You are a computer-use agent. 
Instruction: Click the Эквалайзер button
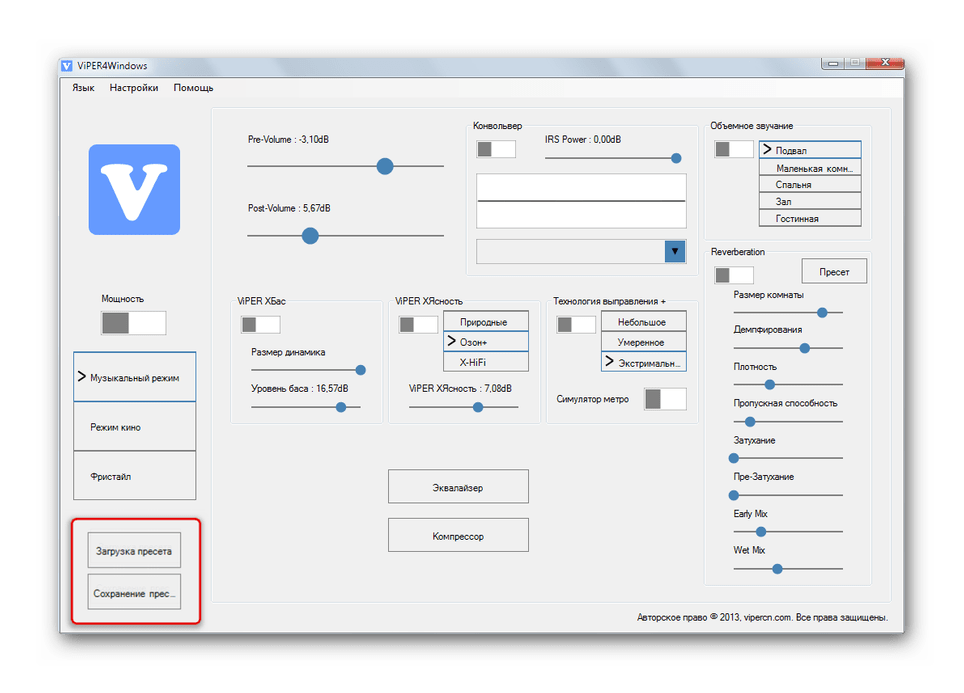point(458,487)
